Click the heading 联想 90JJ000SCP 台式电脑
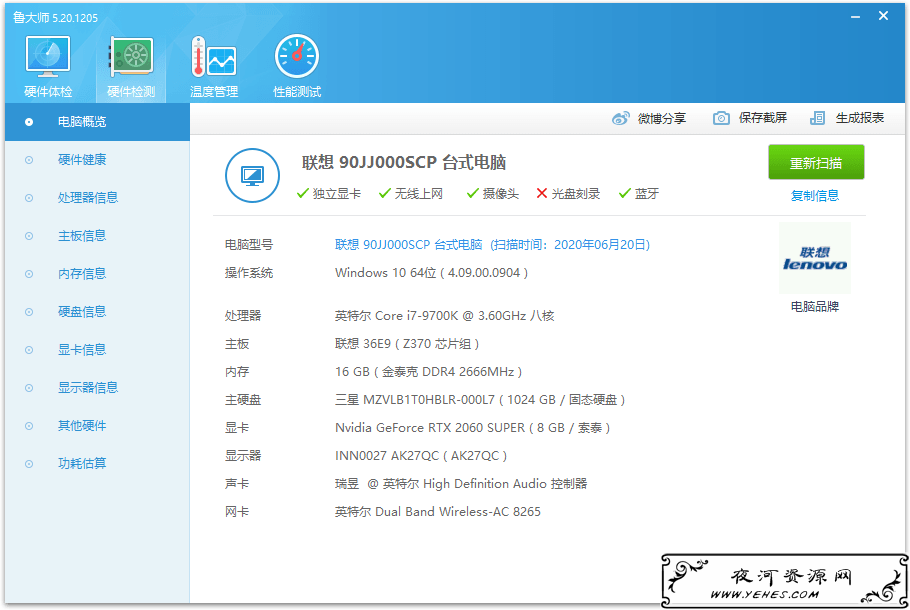910x610 pixels. pyautogui.click(x=404, y=163)
